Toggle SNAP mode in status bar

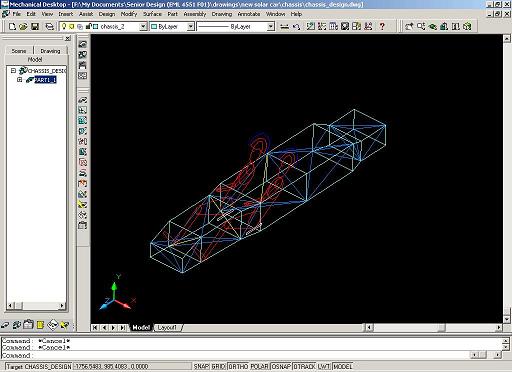point(201,366)
